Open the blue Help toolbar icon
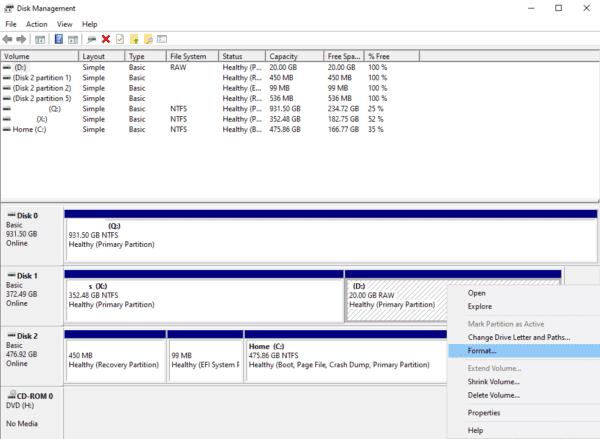 [59, 39]
